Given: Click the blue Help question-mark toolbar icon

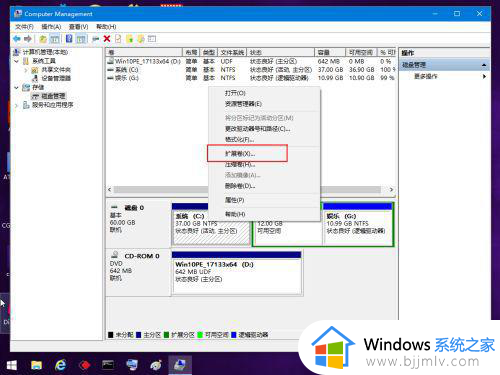Looking at the screenshot, I should click(x=69, y=39).
